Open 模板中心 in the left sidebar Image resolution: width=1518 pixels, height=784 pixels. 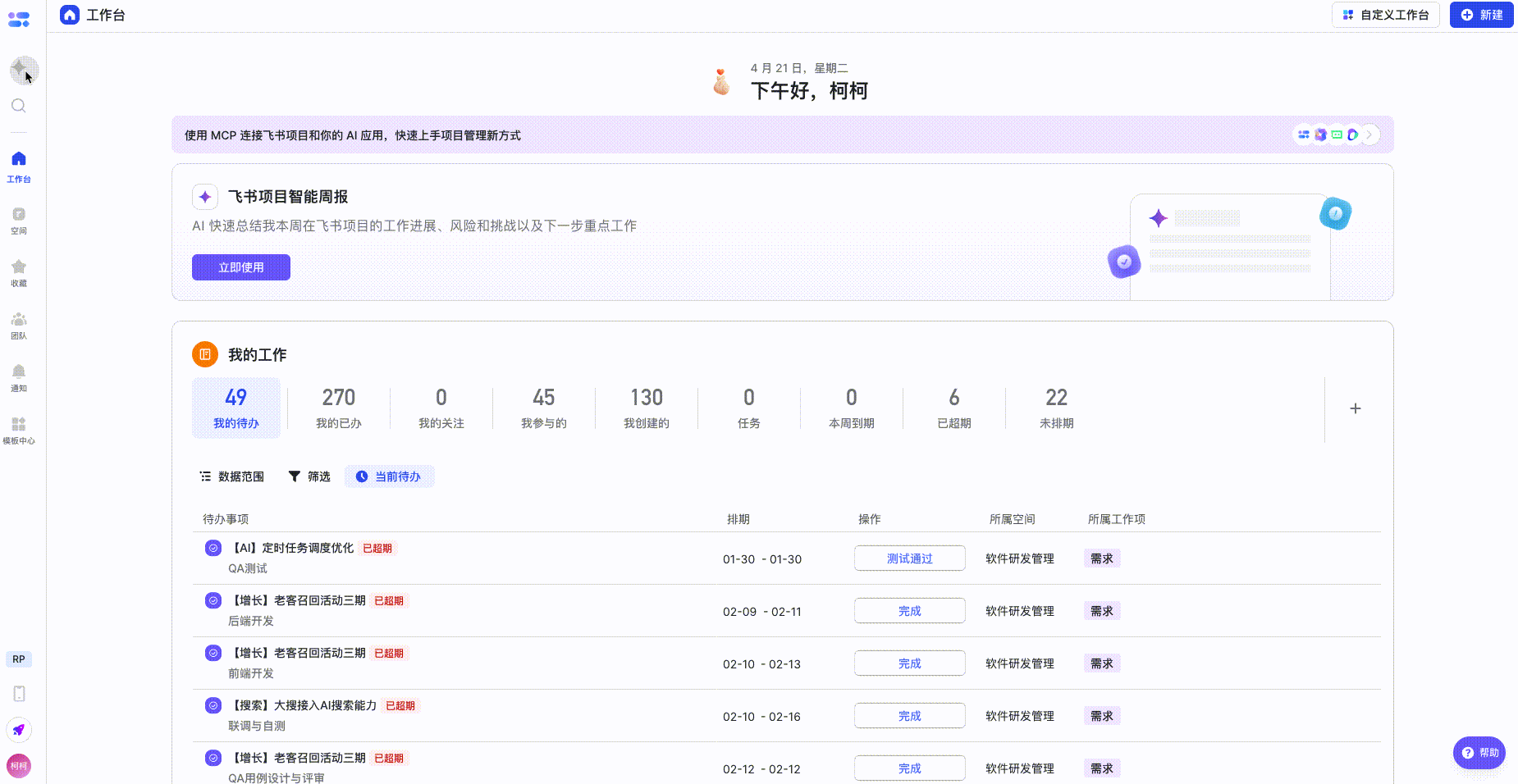point(19,430)
